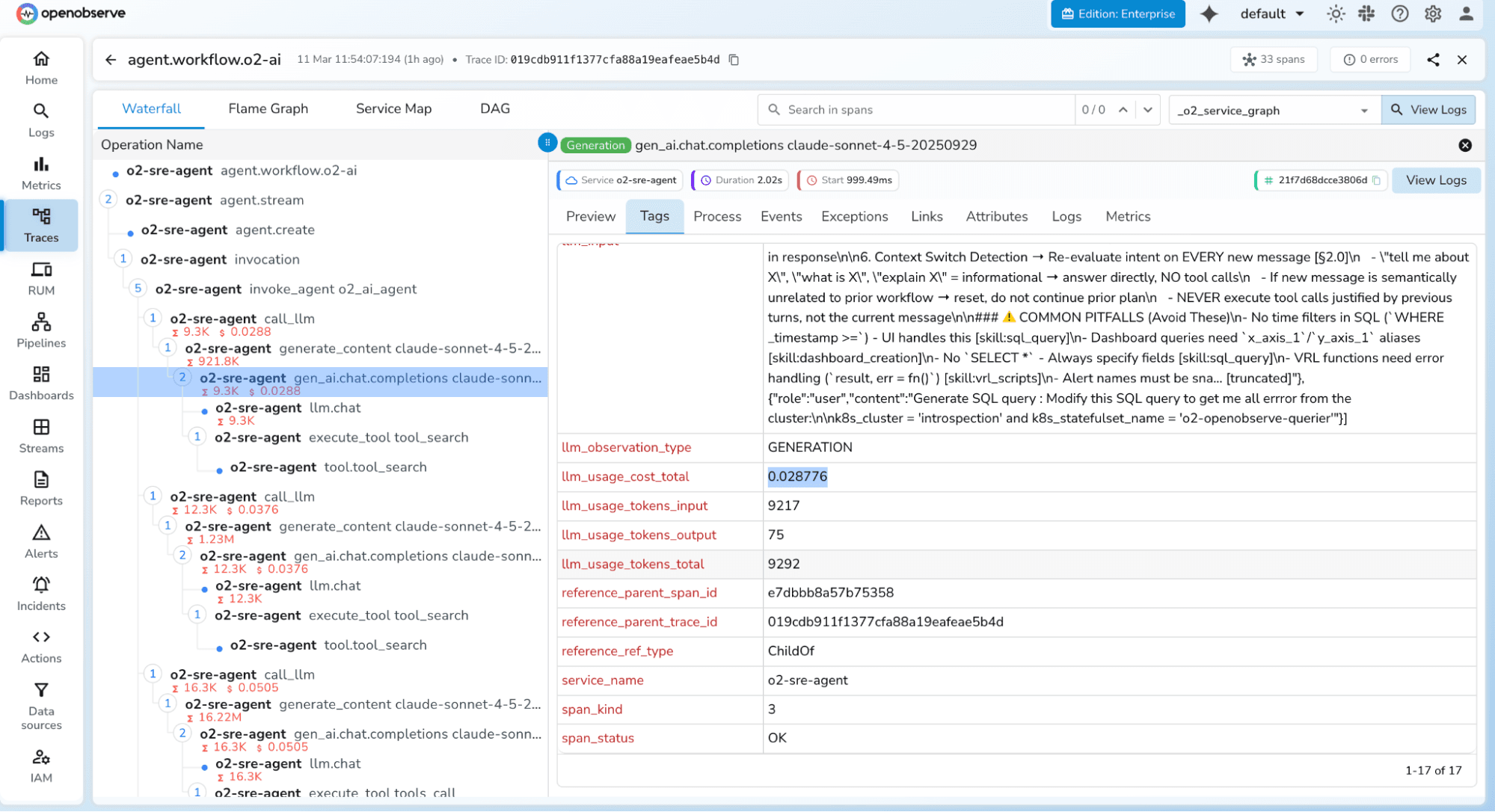Screen dimensions: 1495x812
Task: Open the Traces section in the sidebar
Action: 41,224
